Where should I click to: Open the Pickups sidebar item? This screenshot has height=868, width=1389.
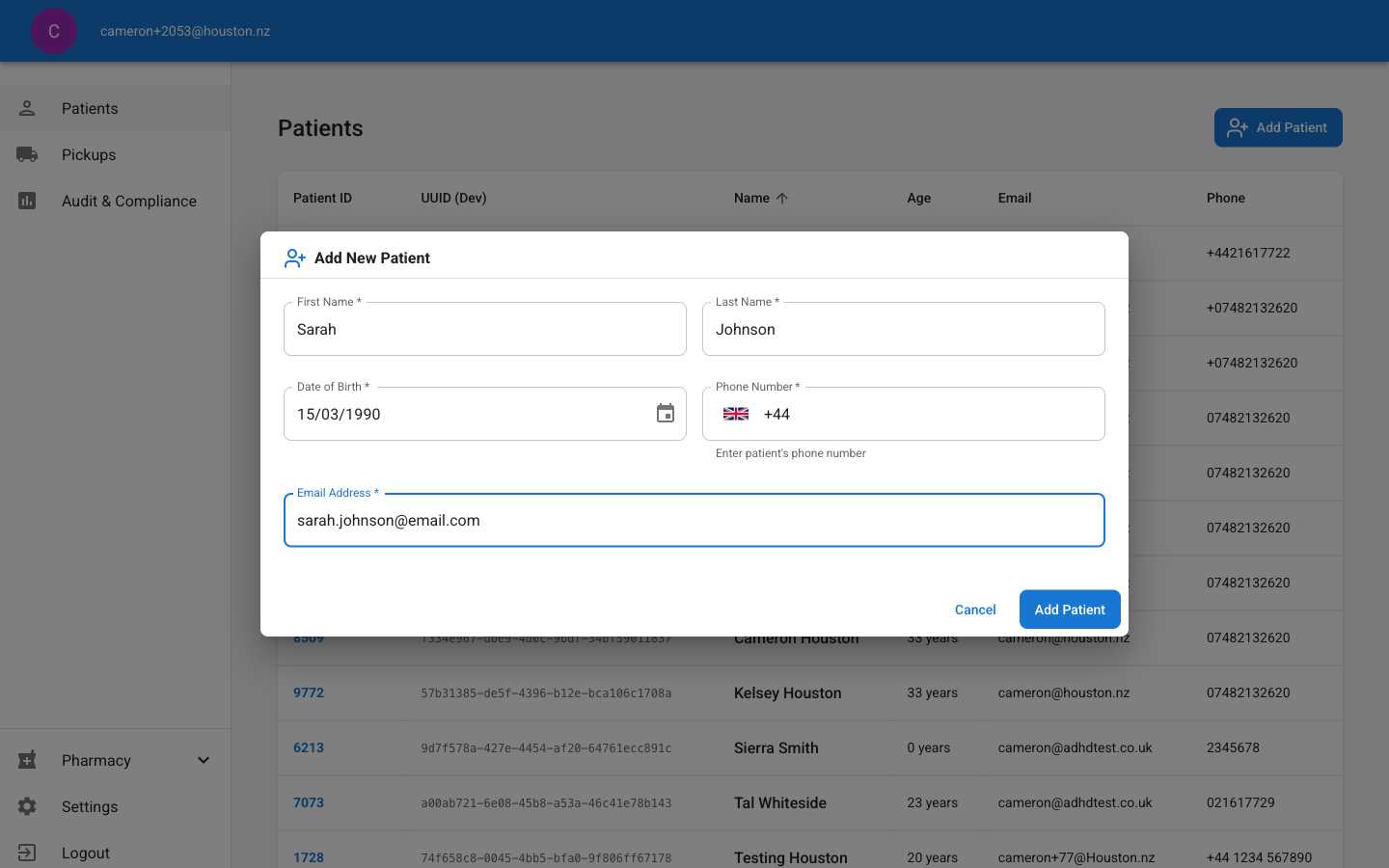click(116, 154)
